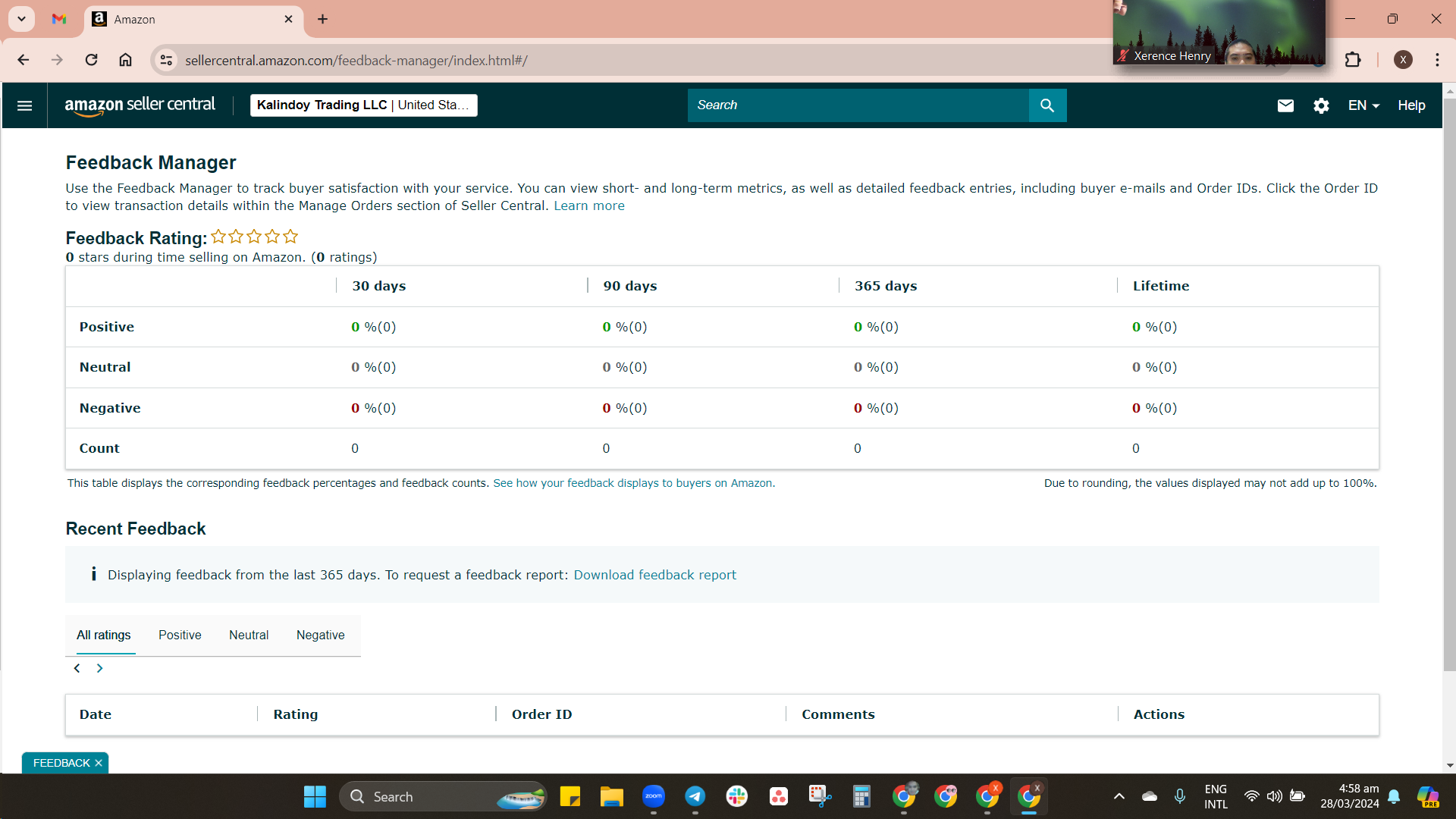Open the Chrome profile avatar X
The width and height of the screenshot is (1456, 819).
1403,60
